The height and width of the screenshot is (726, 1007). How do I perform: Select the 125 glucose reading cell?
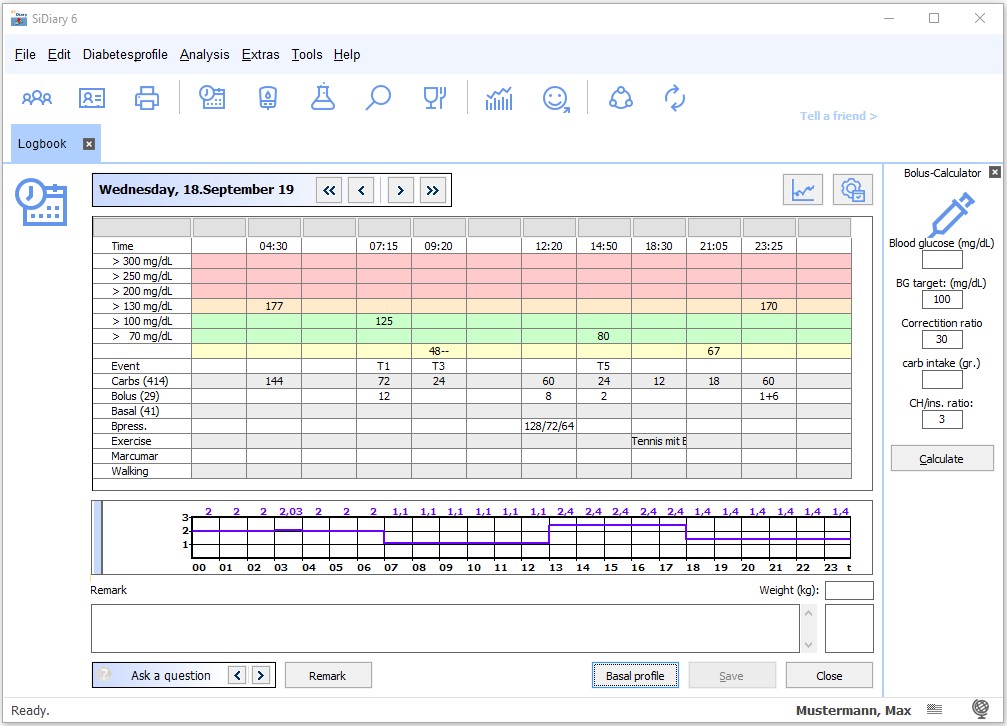(x=384, y=321)
